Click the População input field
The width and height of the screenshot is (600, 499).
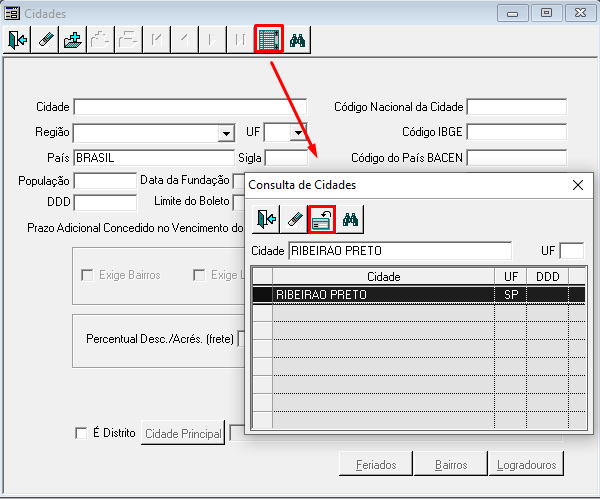[x=105, y=181]
